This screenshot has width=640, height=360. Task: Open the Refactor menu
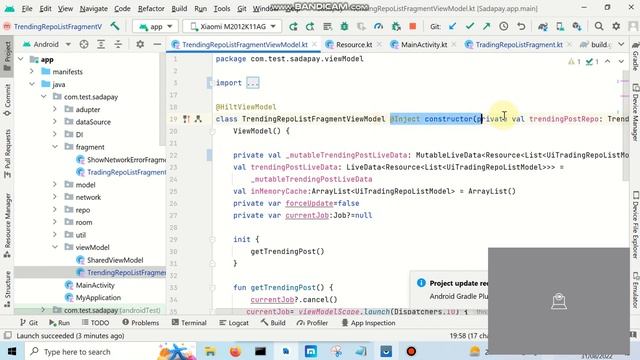click(x=151, y=8)
